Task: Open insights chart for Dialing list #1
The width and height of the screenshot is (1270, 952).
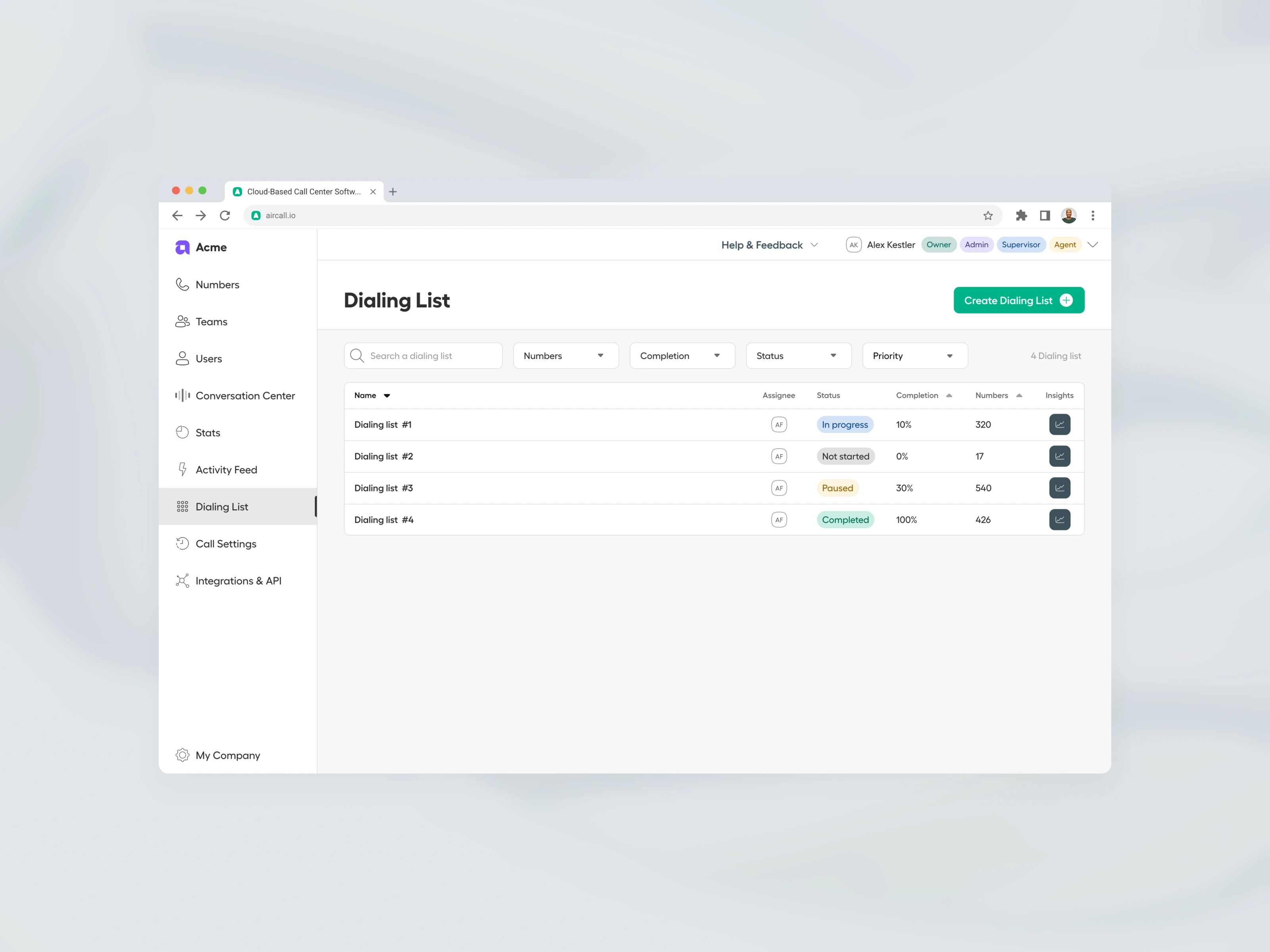Action: pos(1059,425)
